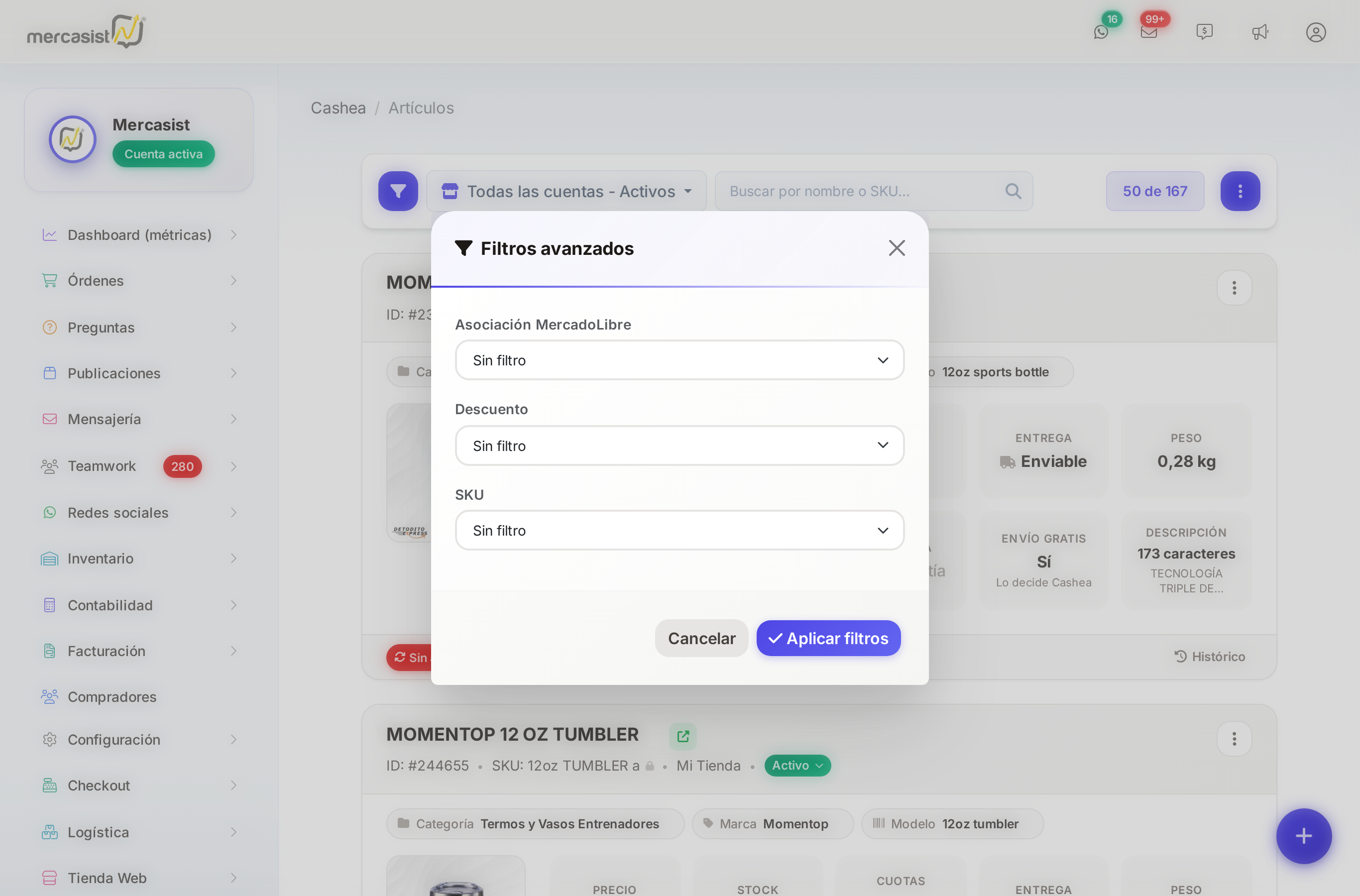Viewport: 1360px width, 896px height.
Task: Click the purple funnel filter button
Action: point(398,191)
